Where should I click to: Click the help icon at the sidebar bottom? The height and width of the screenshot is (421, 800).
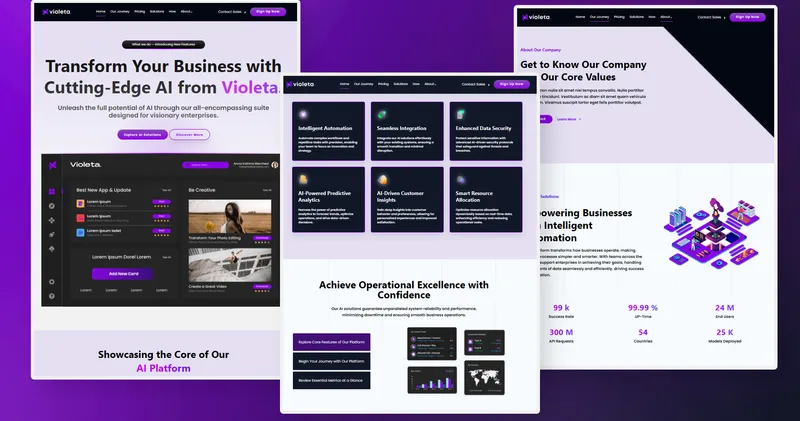click(51, 296)
